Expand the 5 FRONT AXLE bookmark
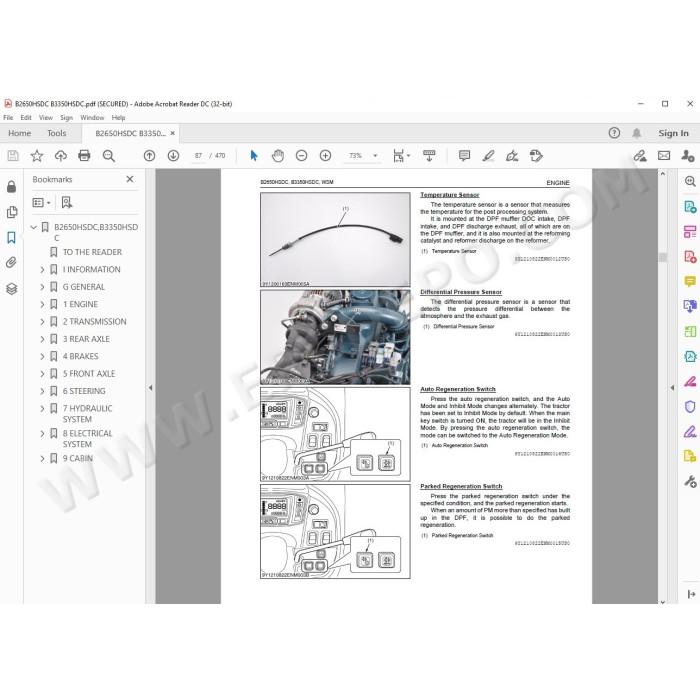700x700 pixels. click(x=42, y=374)
